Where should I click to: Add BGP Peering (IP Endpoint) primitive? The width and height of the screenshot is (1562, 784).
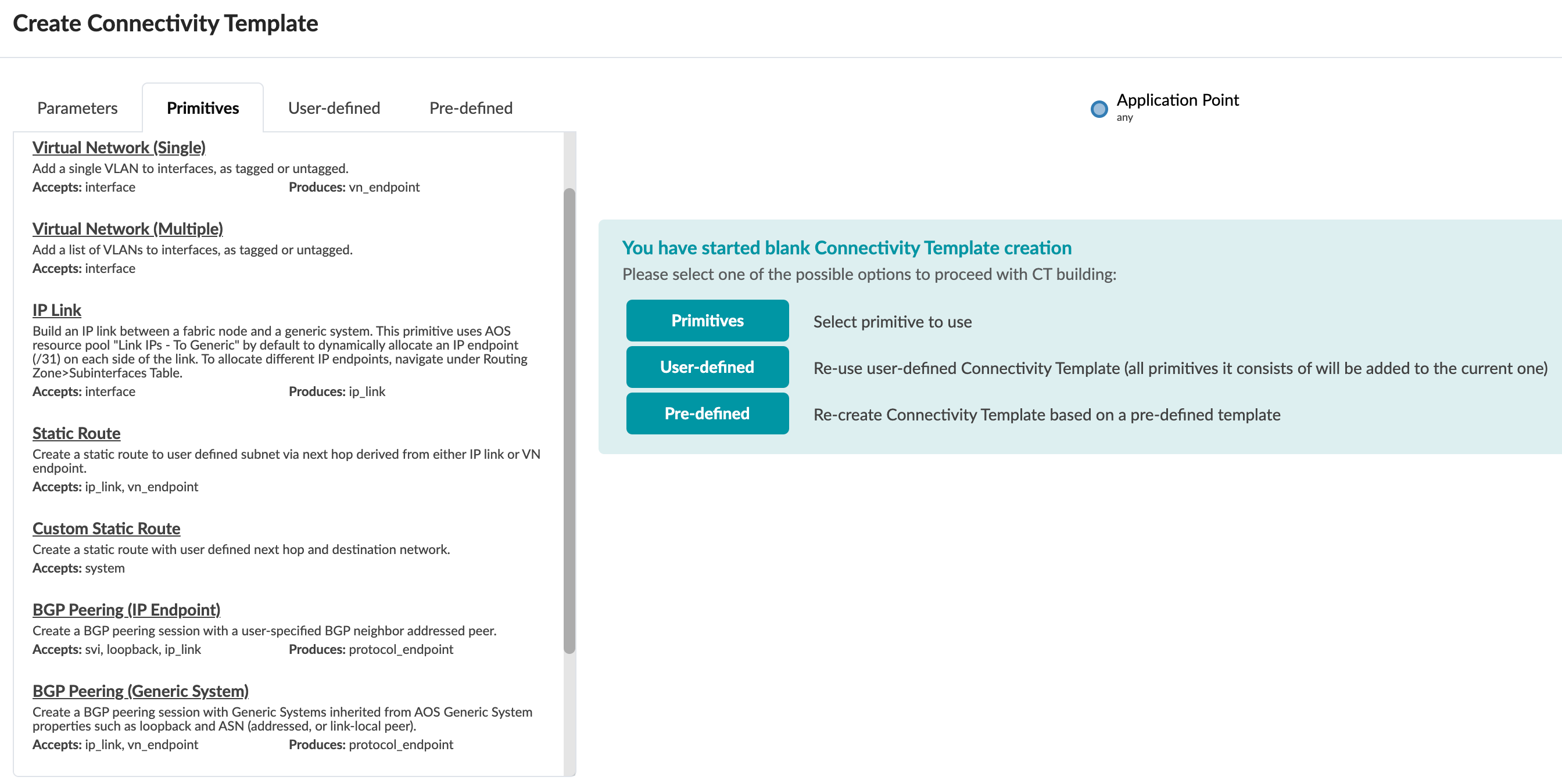(126, 610)
